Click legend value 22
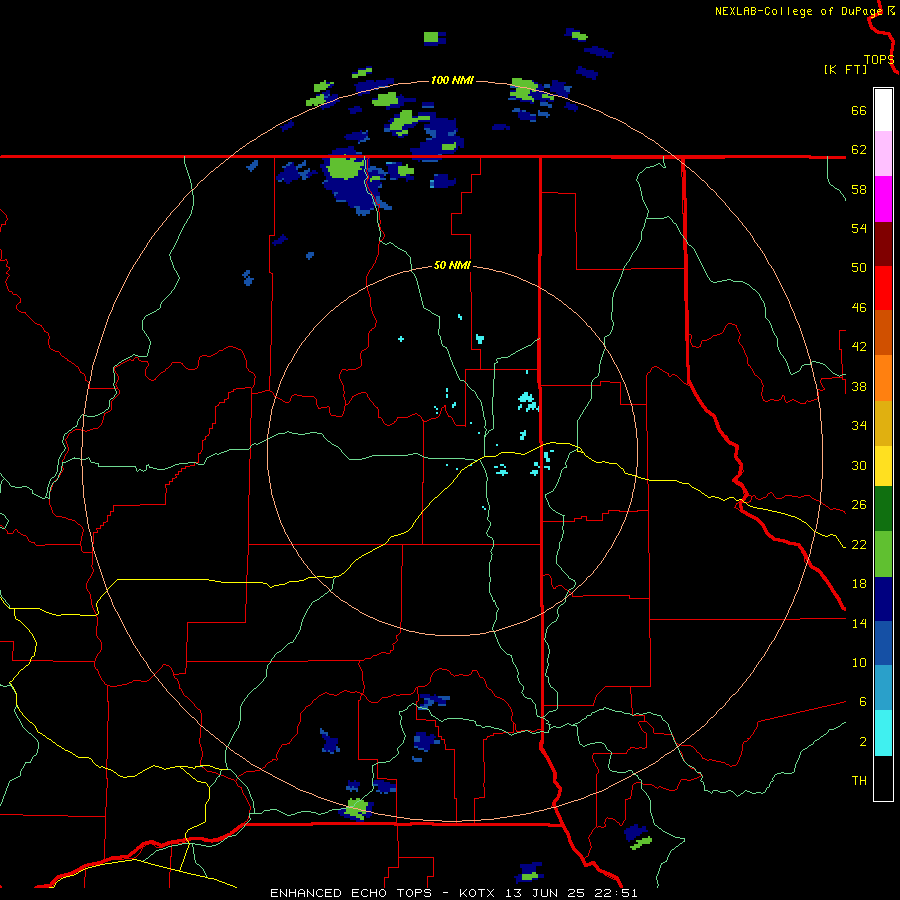Viewport: 900px width, 900px height. pyautogui.click(x=859, y=544)
